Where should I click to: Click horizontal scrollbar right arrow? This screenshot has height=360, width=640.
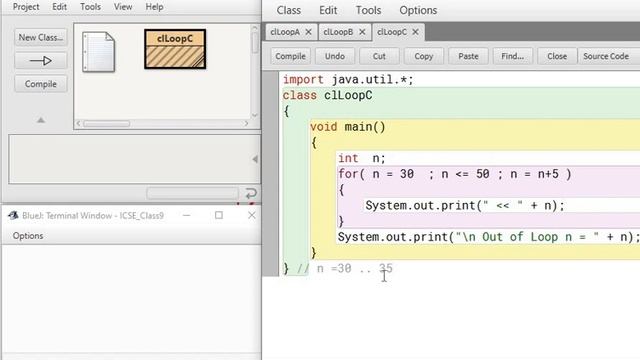(246, 123)
